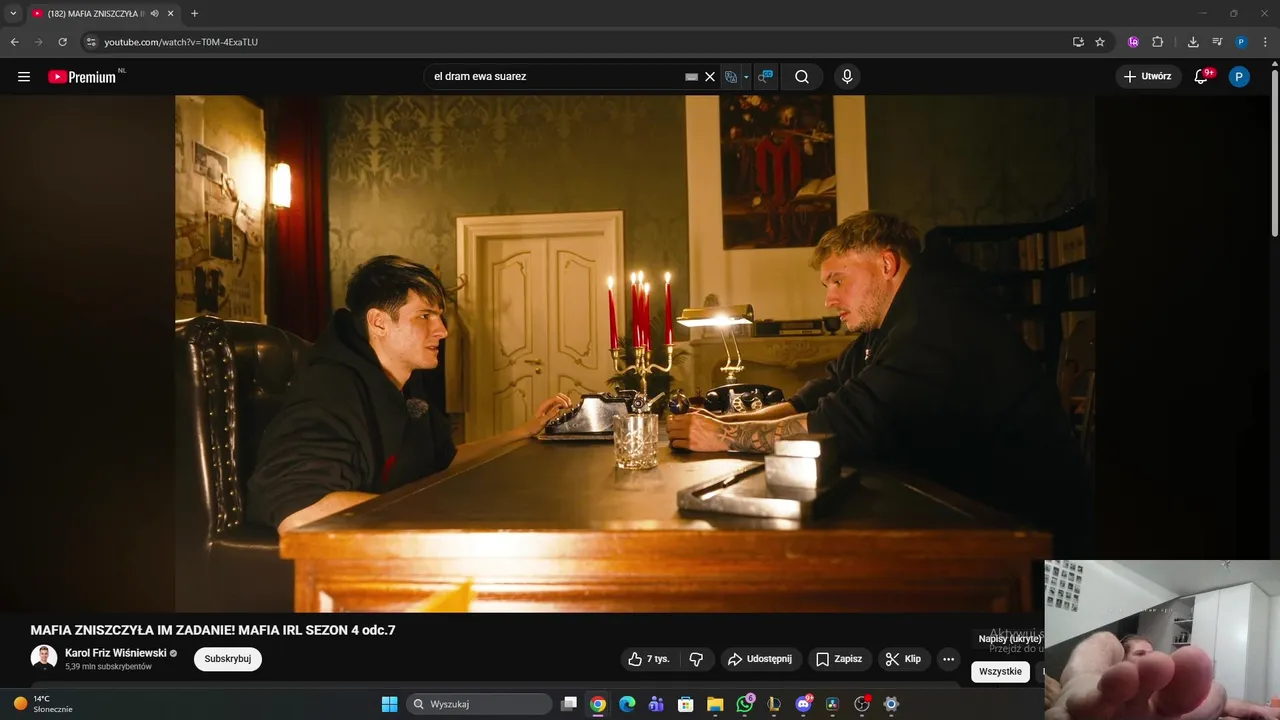Screen dimensions: 1280x720
Task: Open the Chrome profile avatar
Action: (x=1241, y=42)
